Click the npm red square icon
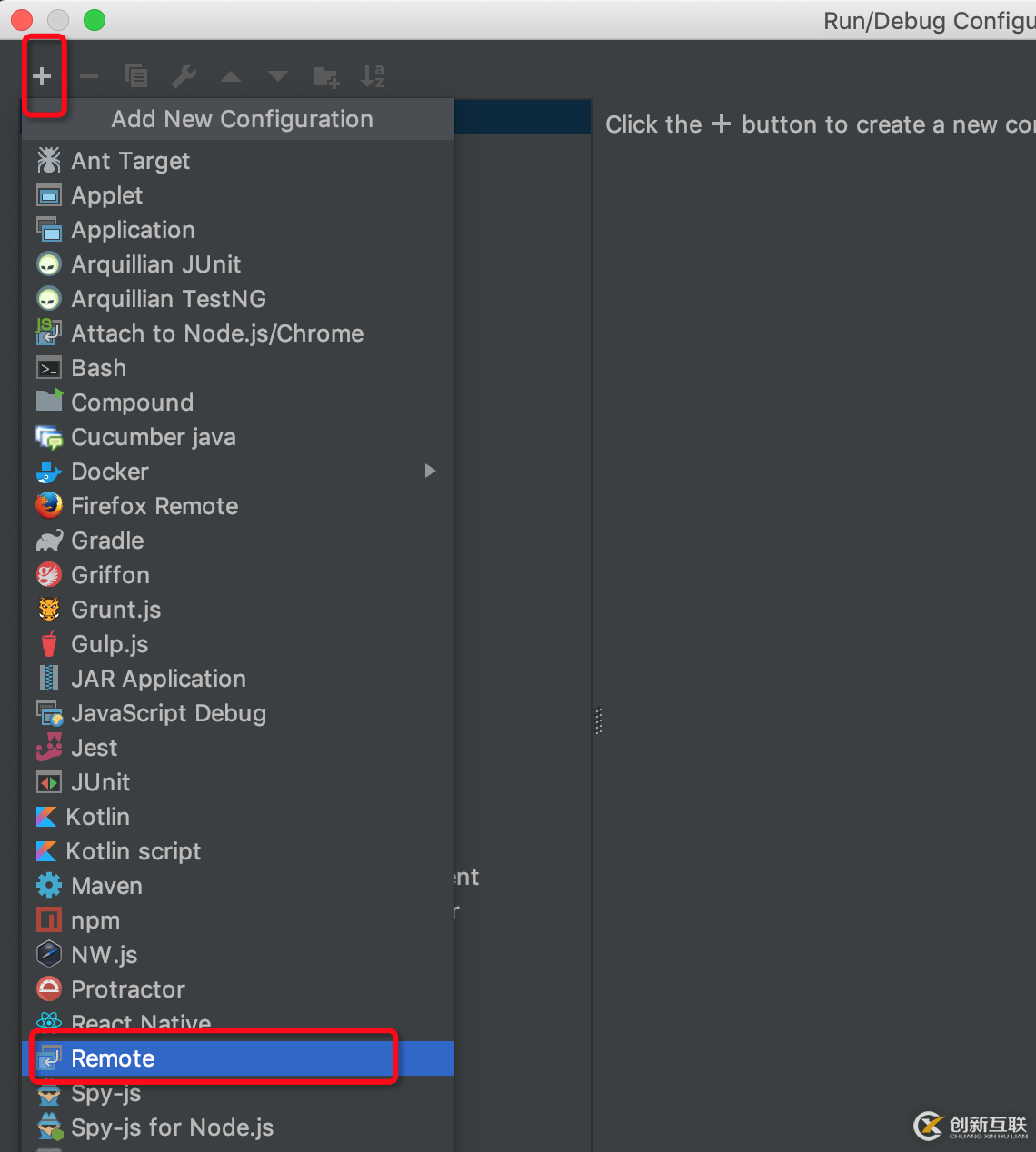Viewport: 1036px width, 1152px height. (x=49, y=920)
